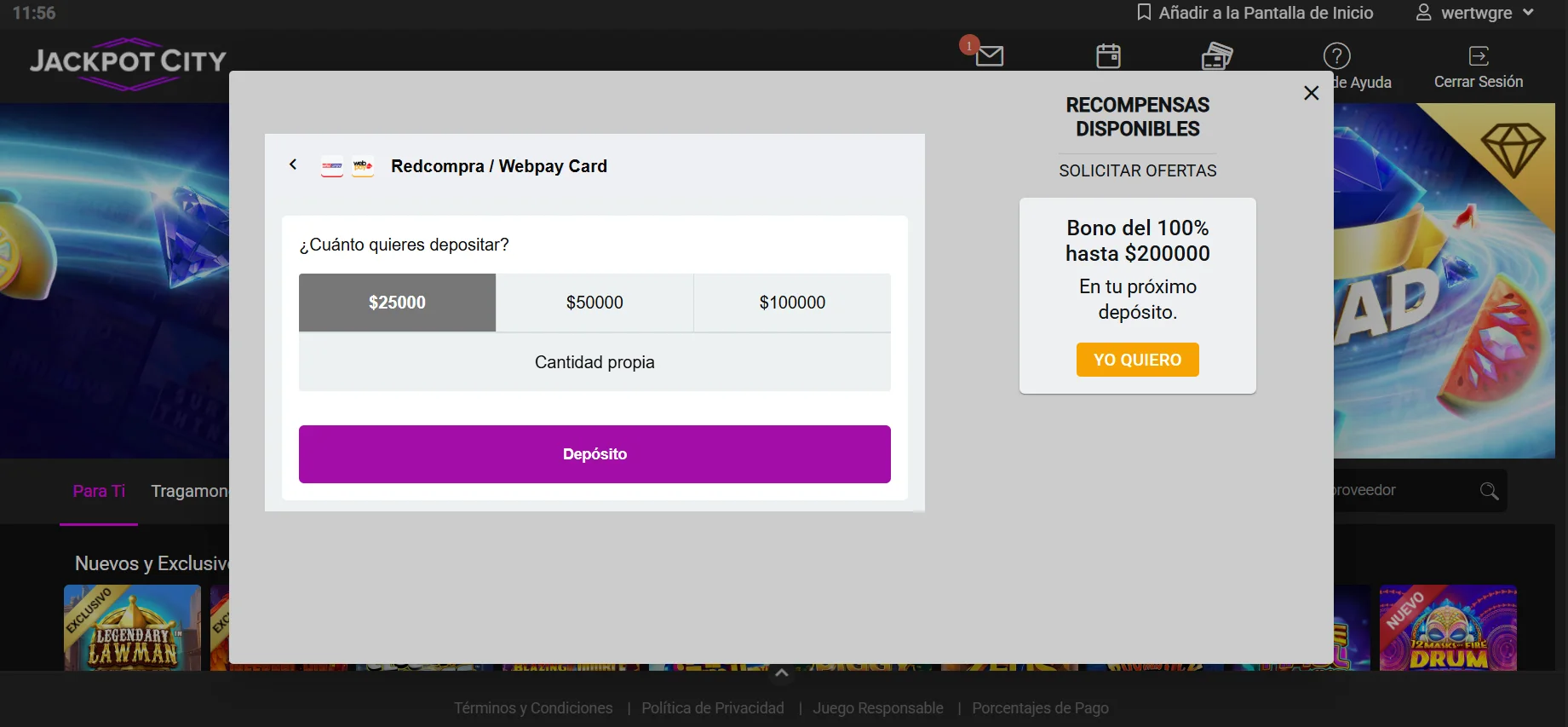The width and height of the screenshot is (1568, 727).
Task: Expand the footer with the up chevron
Action: pyautogui.click(x=781, y=673)
